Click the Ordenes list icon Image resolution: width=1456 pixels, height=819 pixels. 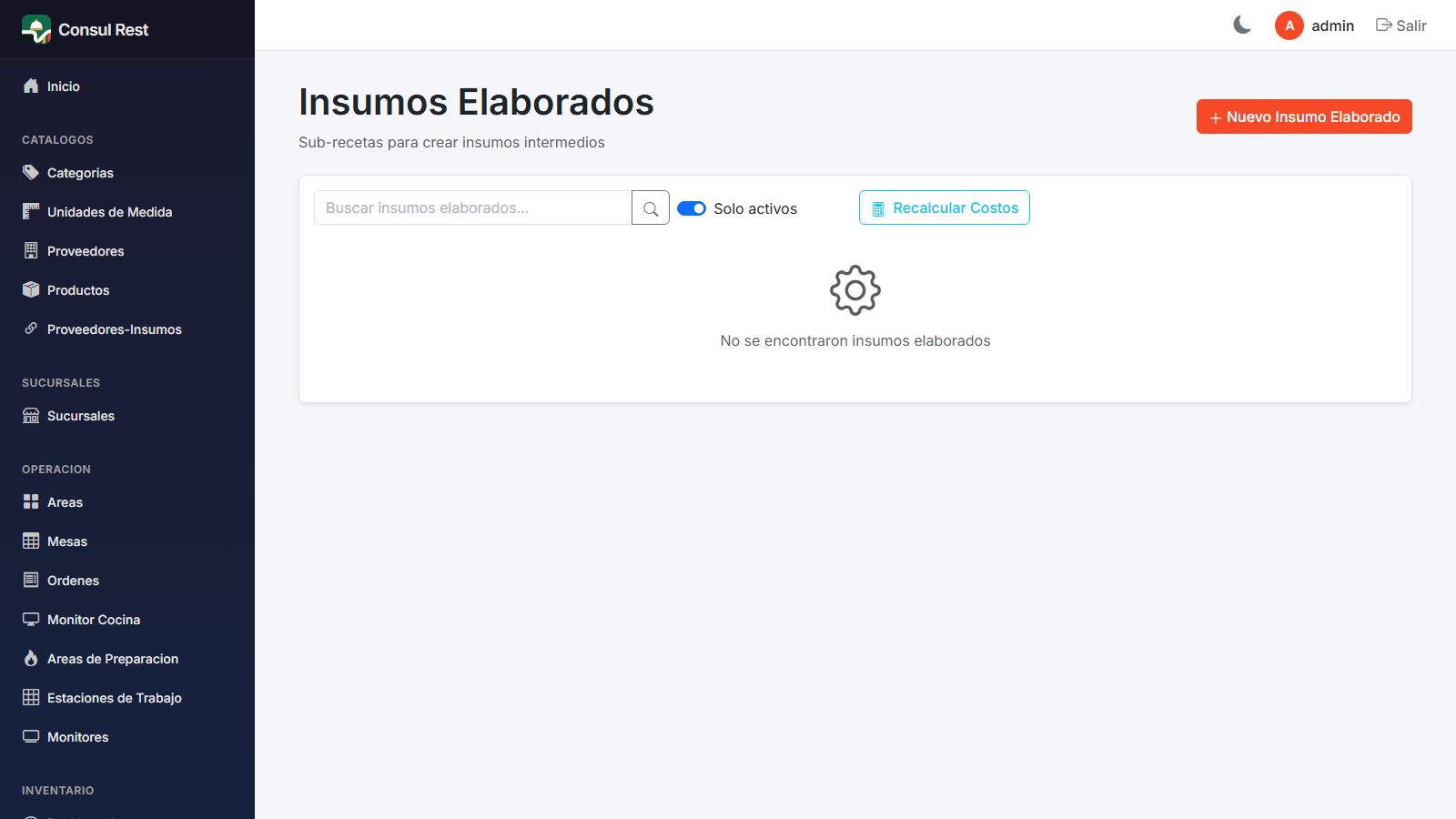31,580
